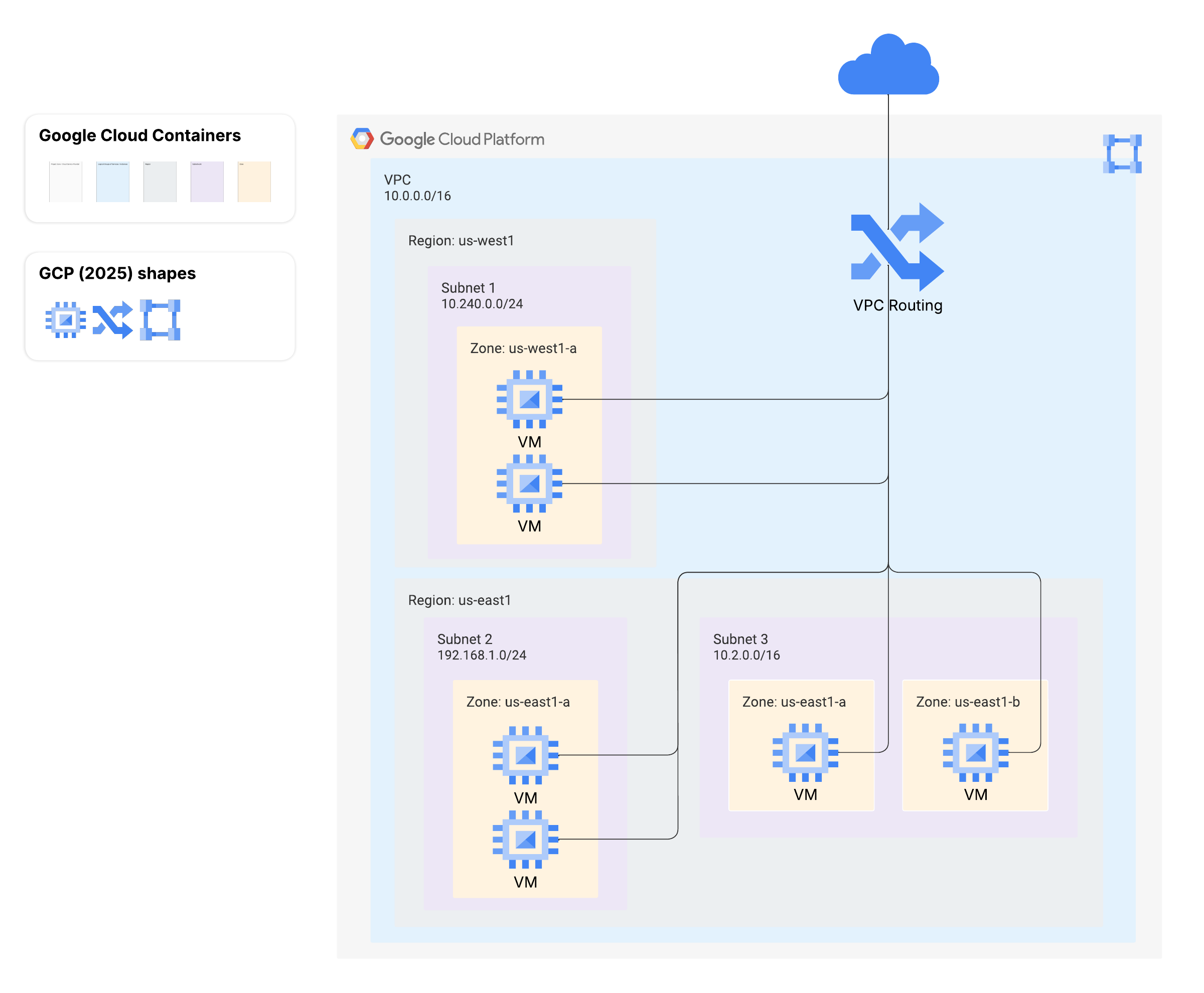Select the VPC Routing icon
Screen dimensions: 1204x993
[896, 247]
